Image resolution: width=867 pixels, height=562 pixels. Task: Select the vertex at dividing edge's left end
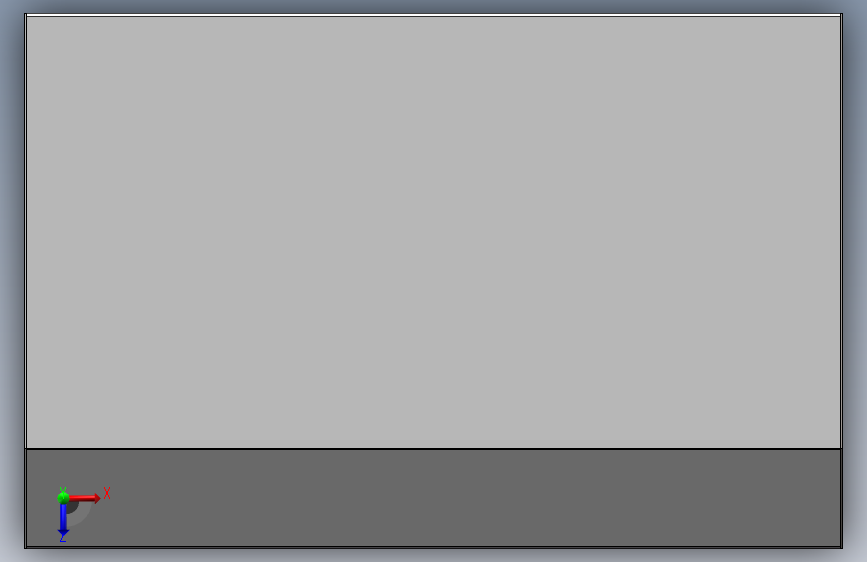click(25, 449)
